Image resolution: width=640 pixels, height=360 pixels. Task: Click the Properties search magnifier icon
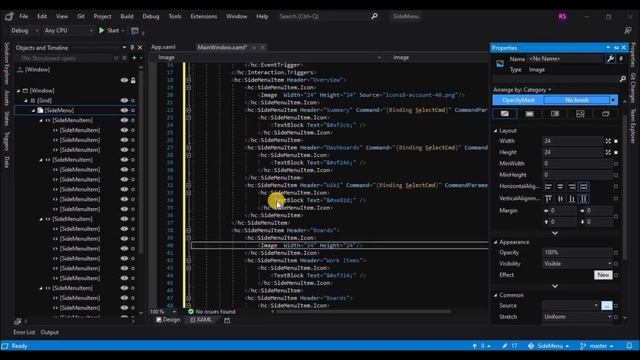(622, 79)
